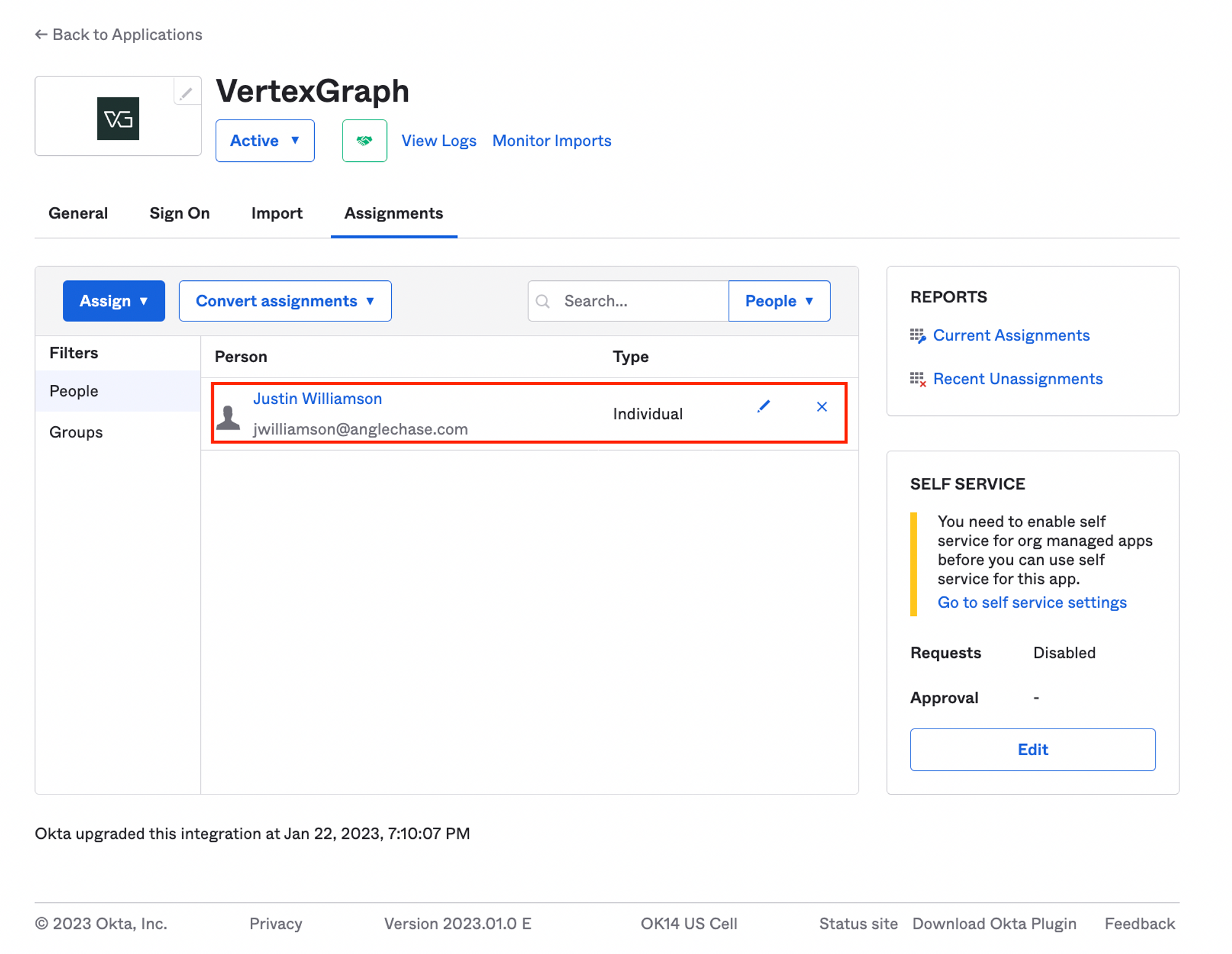Switch to the Sign On tab
1232x954 pixels.
tap(180, 213)
